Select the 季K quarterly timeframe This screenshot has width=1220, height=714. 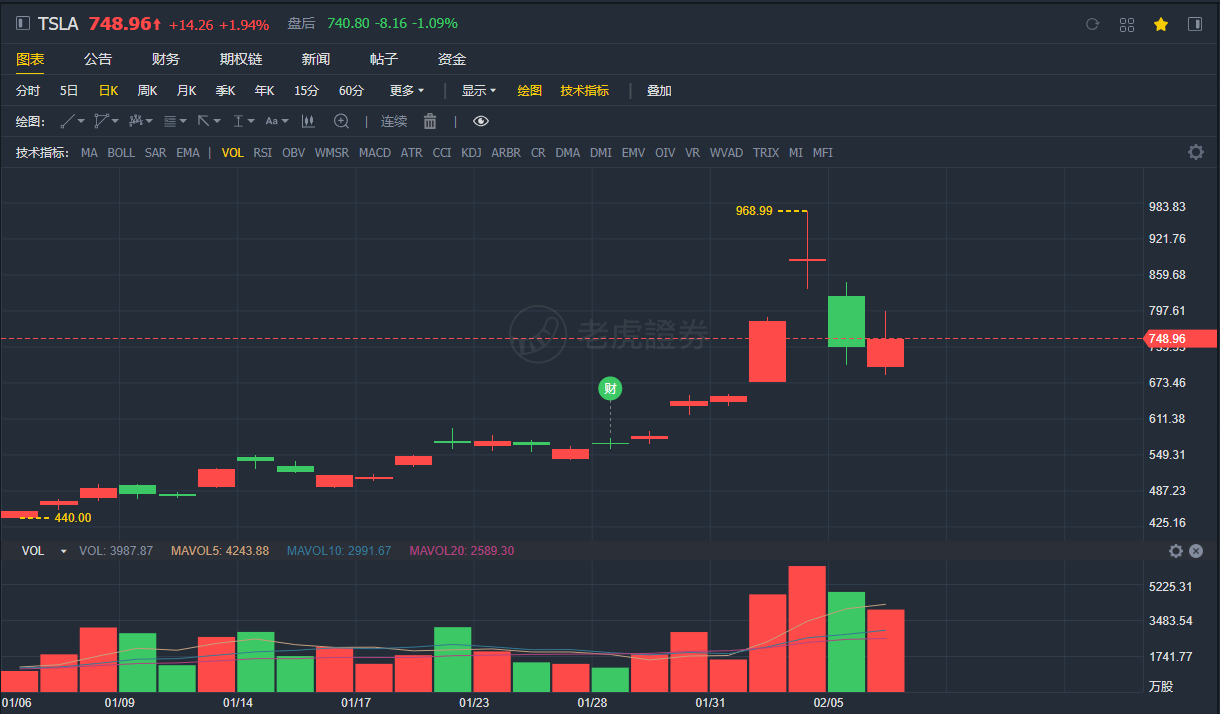225,90
